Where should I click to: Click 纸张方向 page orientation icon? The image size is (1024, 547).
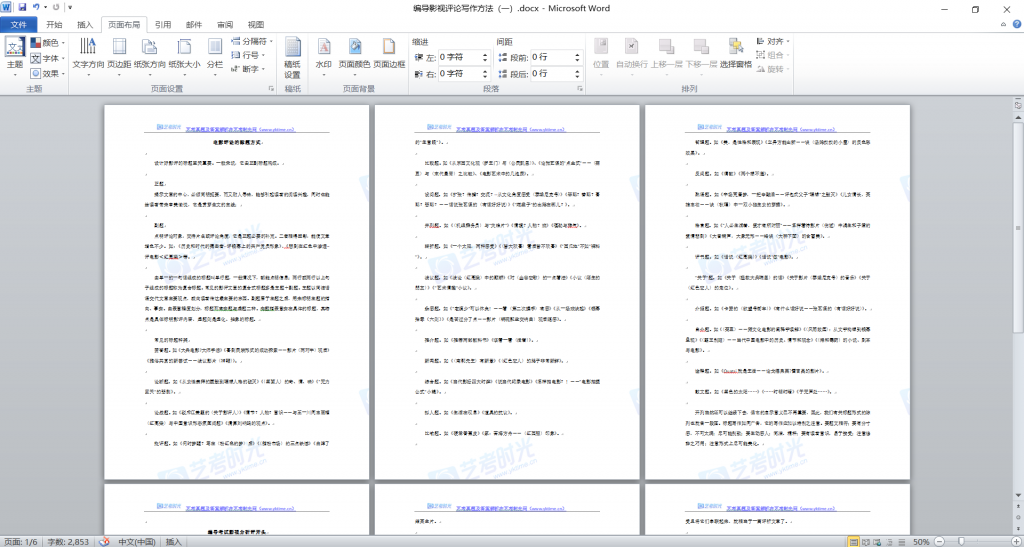click(x=149, y=54)
